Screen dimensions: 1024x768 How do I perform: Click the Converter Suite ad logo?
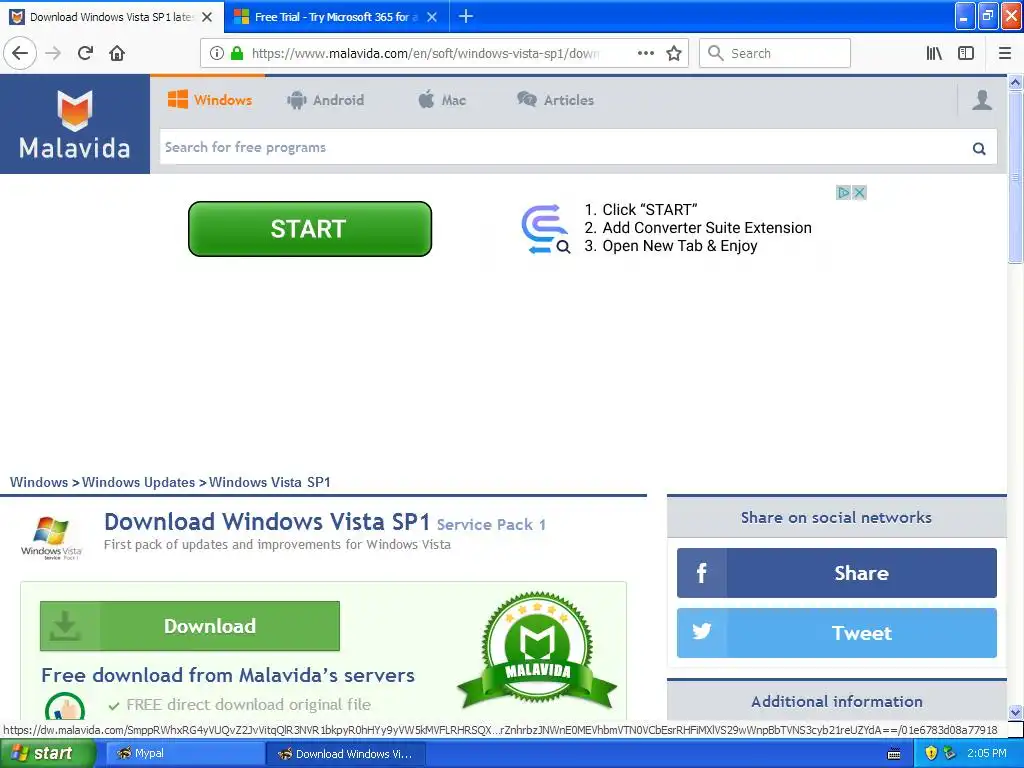545,229
